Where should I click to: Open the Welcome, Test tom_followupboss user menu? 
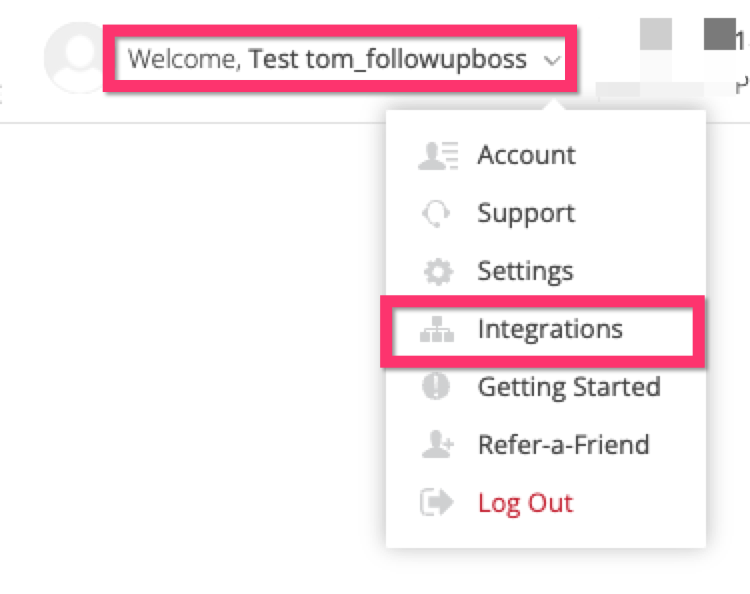coord(340,59)
